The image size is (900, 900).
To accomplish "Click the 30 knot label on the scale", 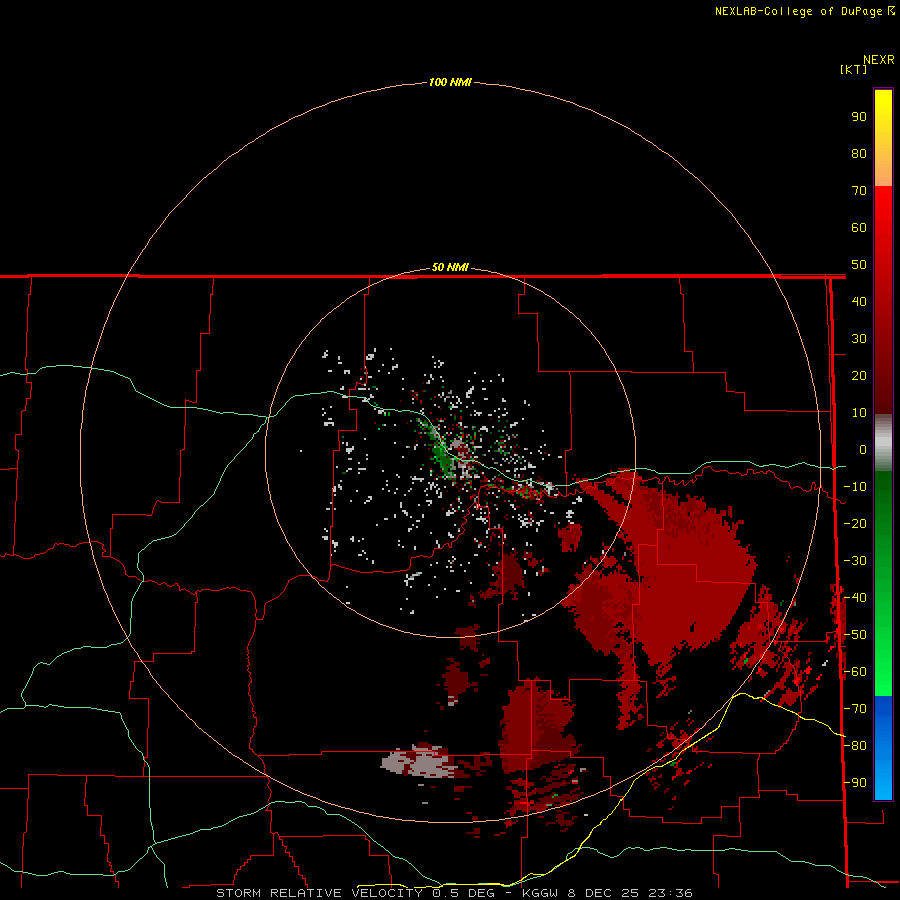I will click(859, 339).
